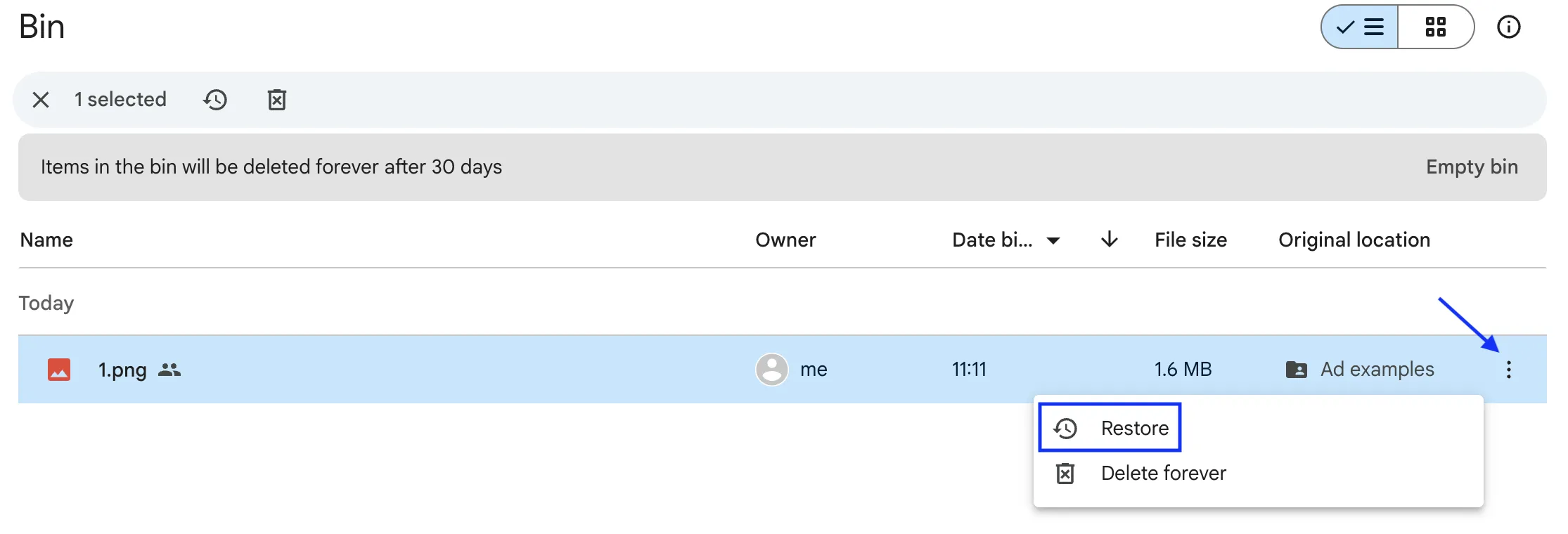1568x534 pixels.
Task: Open the three-dot menu for 1.png
Action: click(1509, 370)
